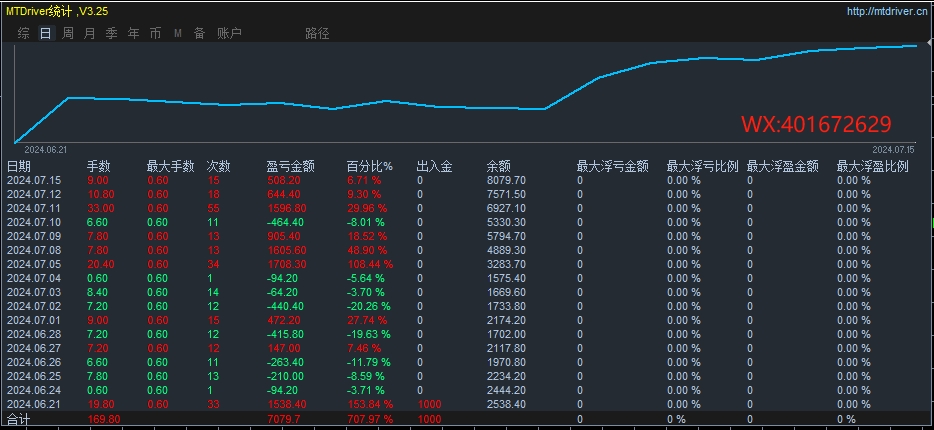Open the 备 tab
This screenshot has width=934, height=430.
click(200, 33)
